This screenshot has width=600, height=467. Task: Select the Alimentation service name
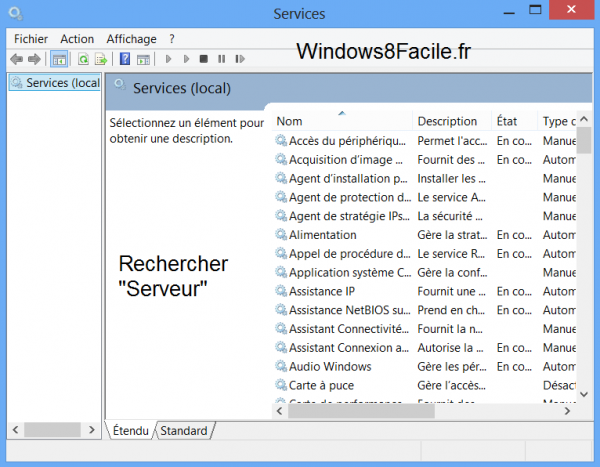pos(323,234)
